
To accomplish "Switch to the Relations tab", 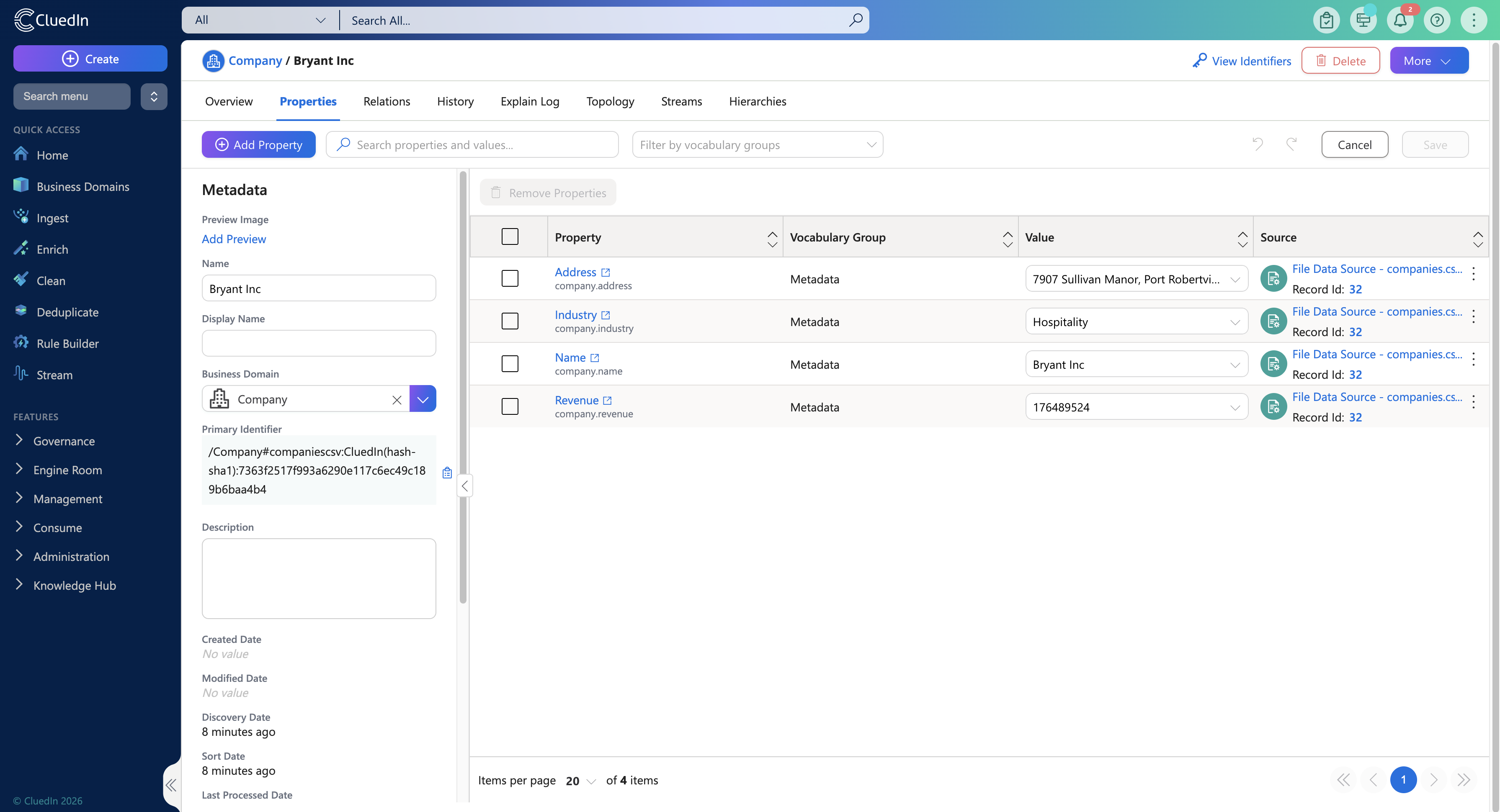I will pyautogui.click(x=386, y=101).
